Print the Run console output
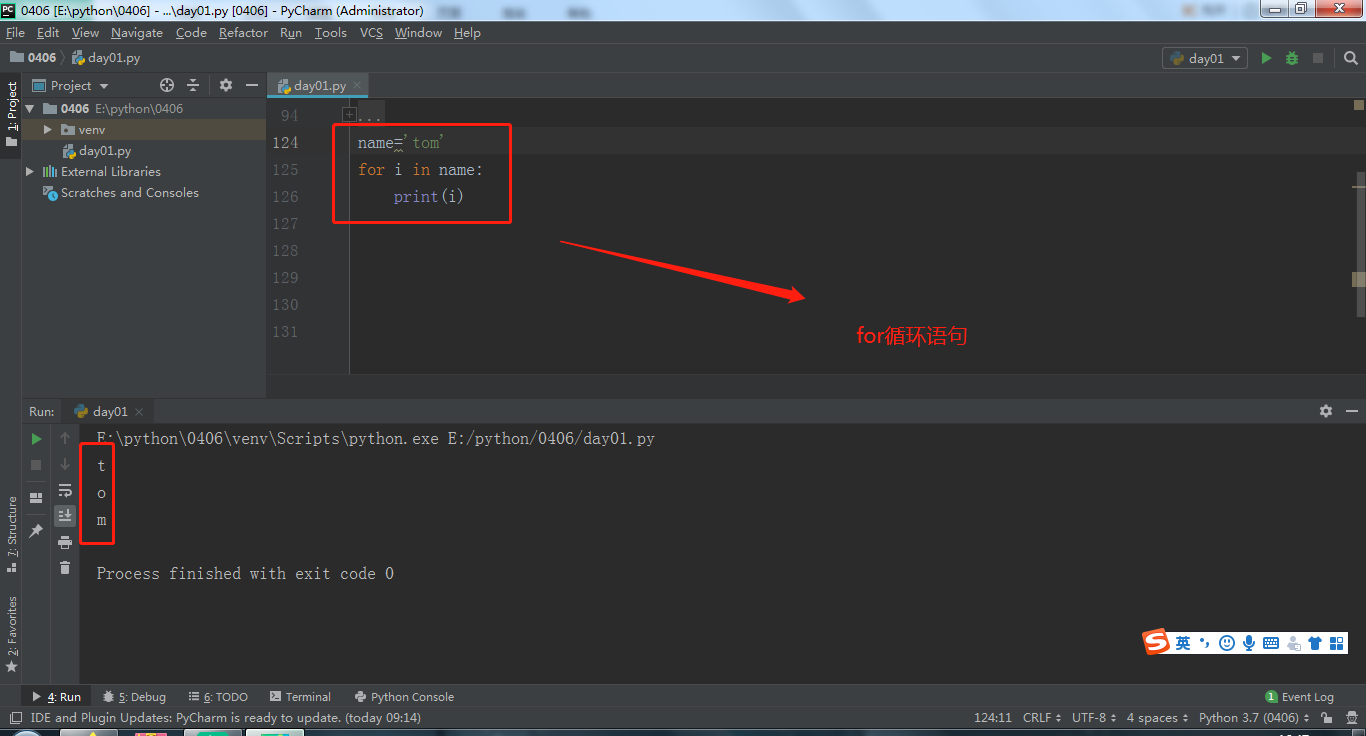The height and width of the screenshot is (736, 1366). (65, 542)
